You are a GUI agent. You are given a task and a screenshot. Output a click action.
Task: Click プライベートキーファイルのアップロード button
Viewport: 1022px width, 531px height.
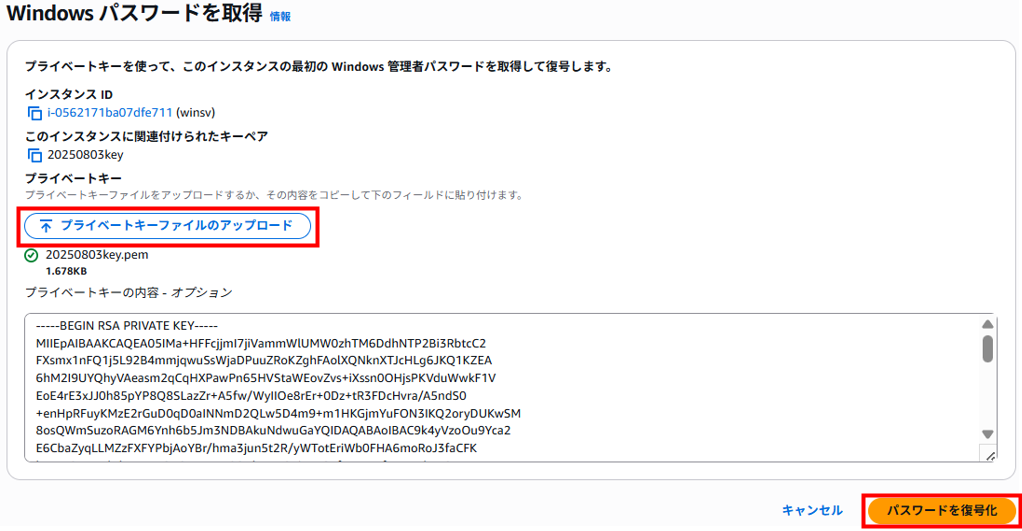coord(168,226)
